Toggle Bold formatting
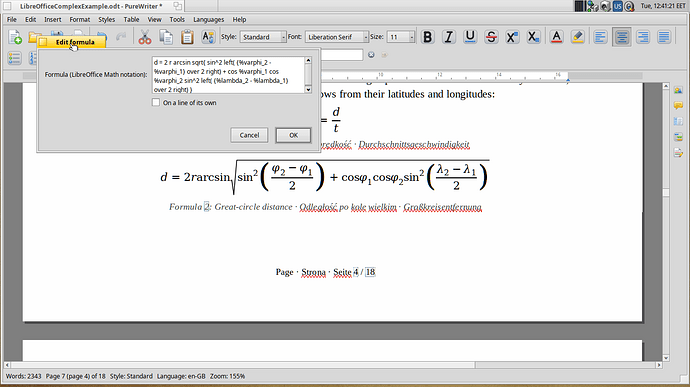Image resolution: width=690 pixels, height=387 pixels. [x=427, y=37]
